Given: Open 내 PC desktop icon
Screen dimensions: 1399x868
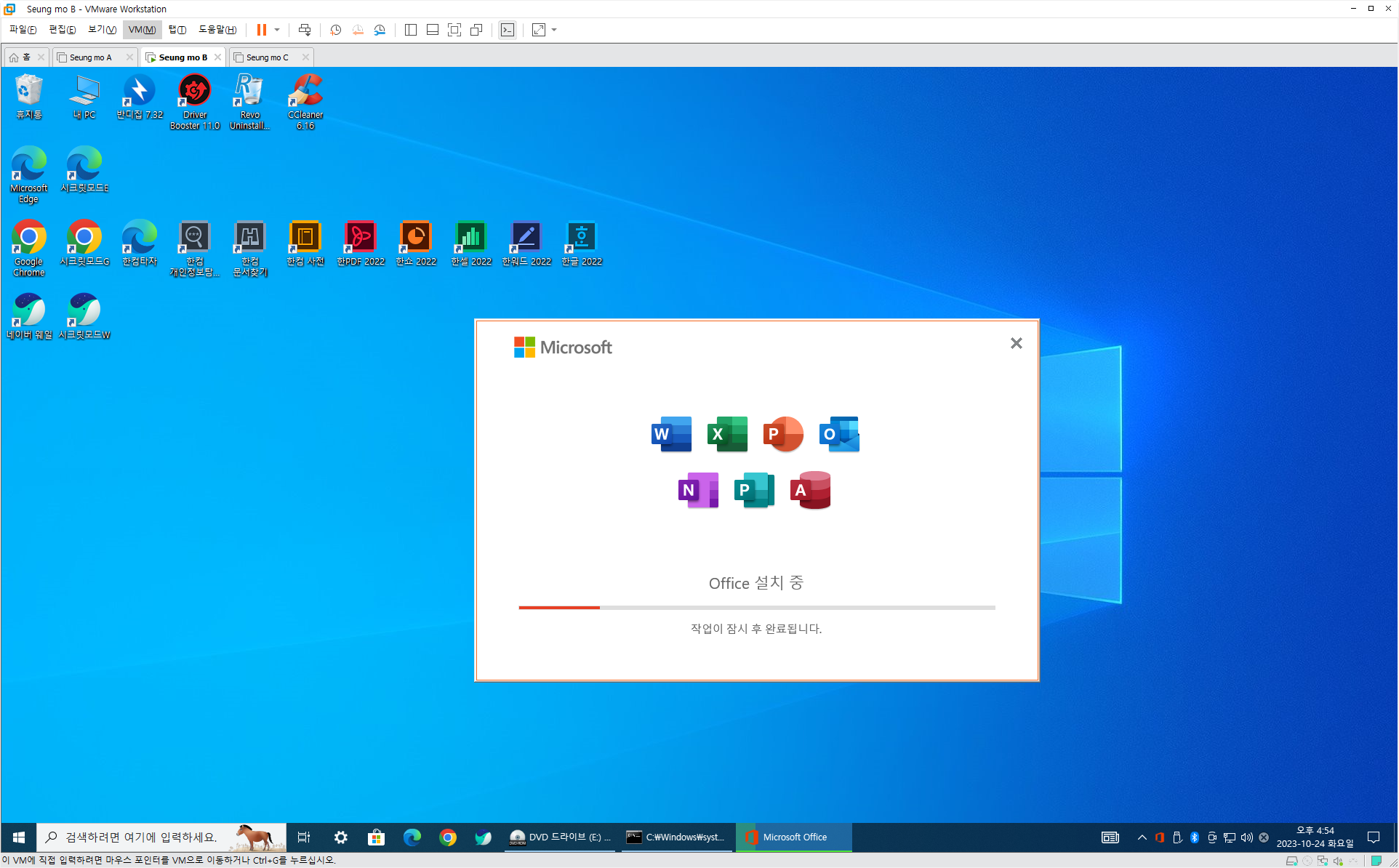Looking at the screenshot, I should pyautogui.click(x=84, y=96).
